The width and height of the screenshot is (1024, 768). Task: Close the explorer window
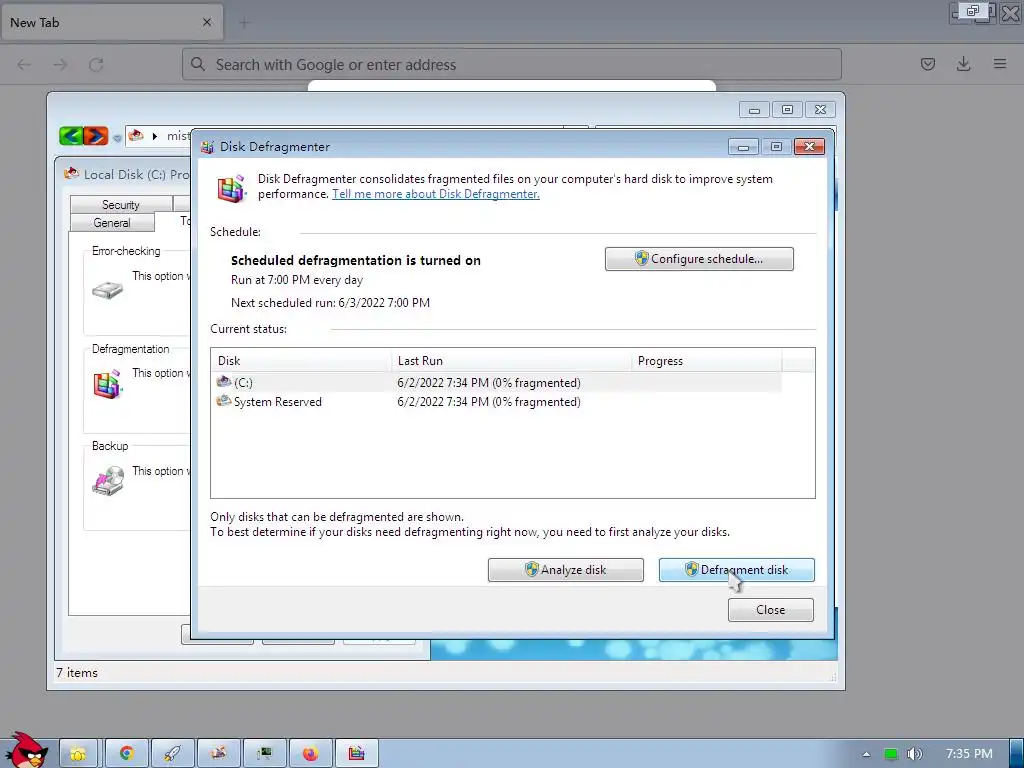(x=821, y=110)
